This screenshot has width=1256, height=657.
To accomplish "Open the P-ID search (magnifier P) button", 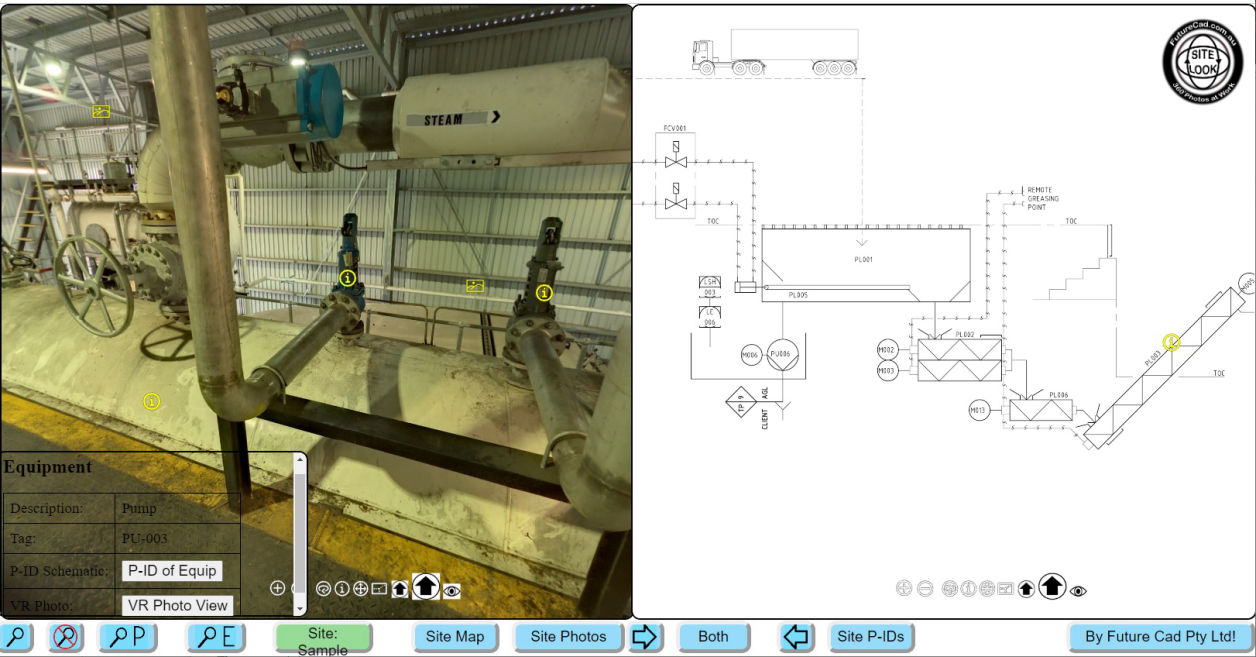I will coord(128,637).
